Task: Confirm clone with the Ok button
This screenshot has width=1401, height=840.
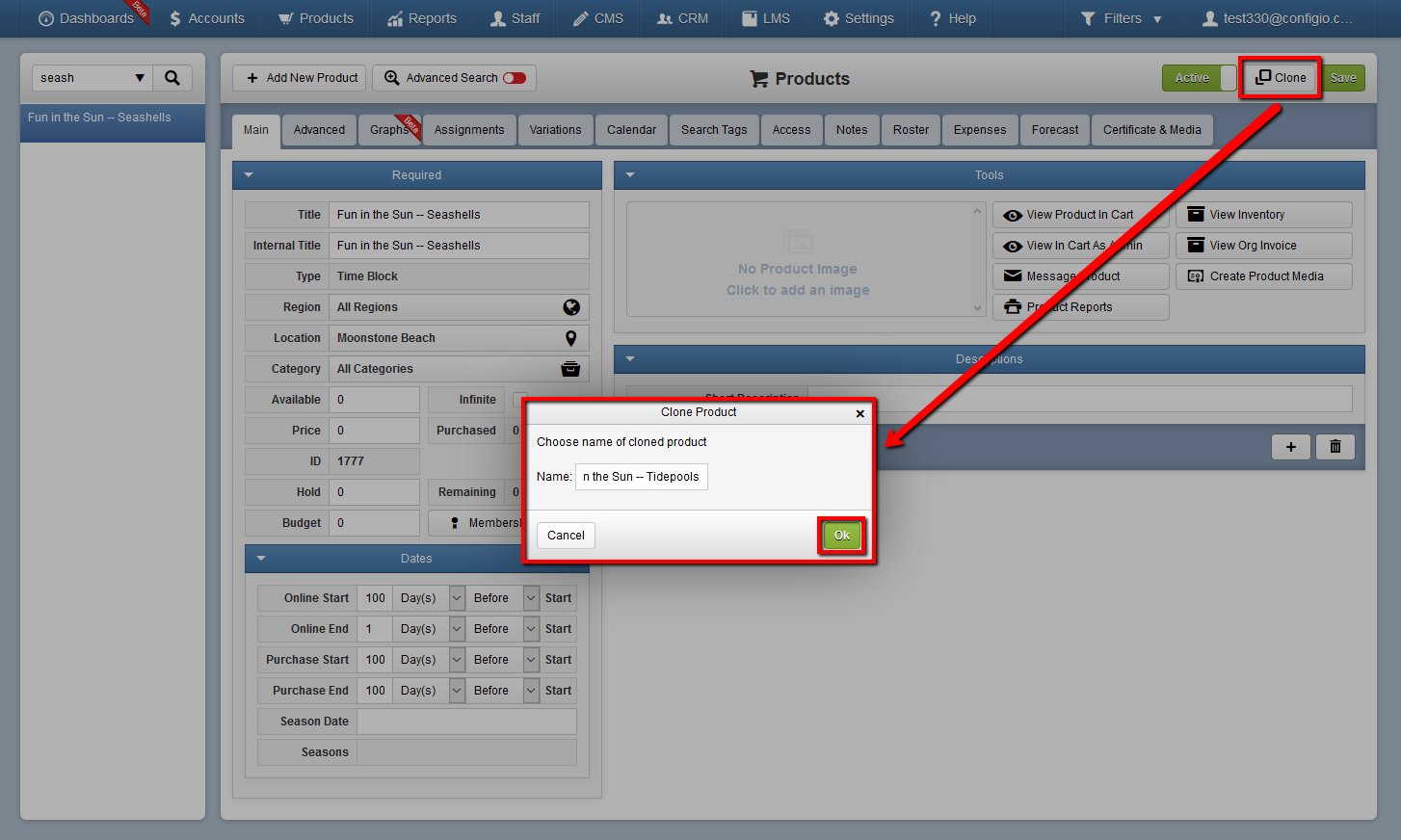Action: pyautogui.click(x=842, y=536)
